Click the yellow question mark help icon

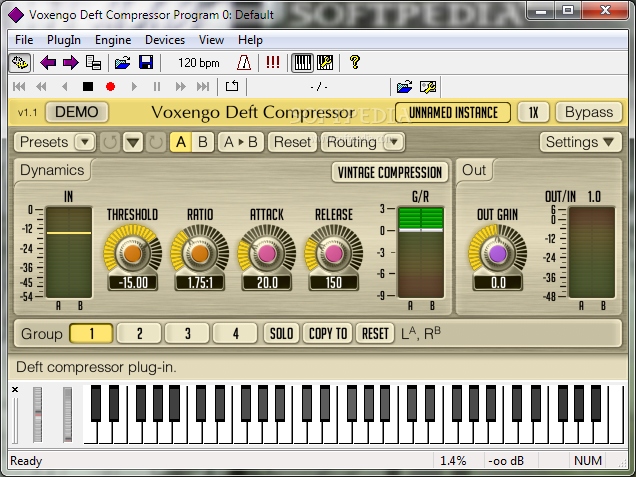coord(355,62)
